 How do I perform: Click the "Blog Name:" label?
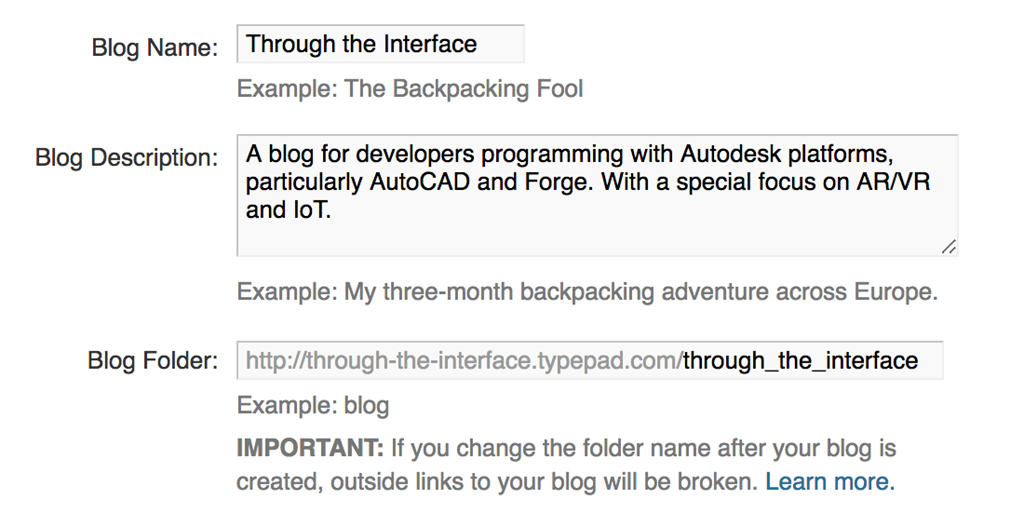[154, 47]
